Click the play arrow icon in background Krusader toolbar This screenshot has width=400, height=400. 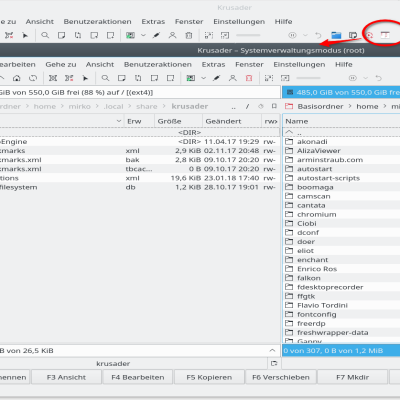pyautogui.click(x=25, y=35)
